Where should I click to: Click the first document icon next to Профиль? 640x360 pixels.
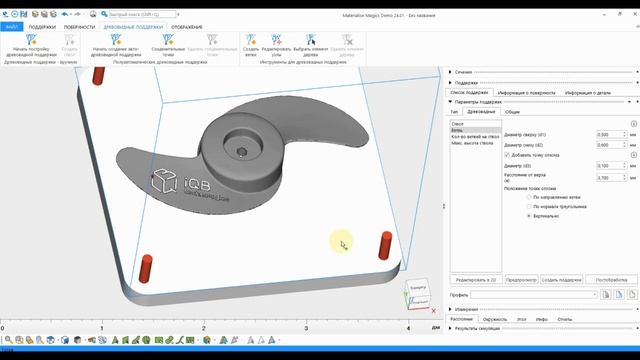tap(606, 295)
